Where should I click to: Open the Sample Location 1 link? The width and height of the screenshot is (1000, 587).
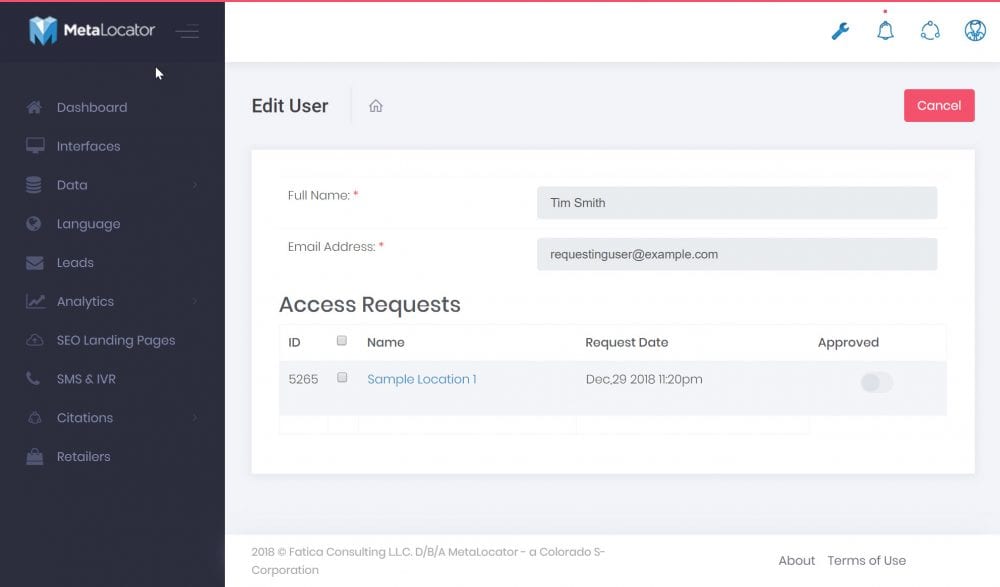click(x=422, y=379)
